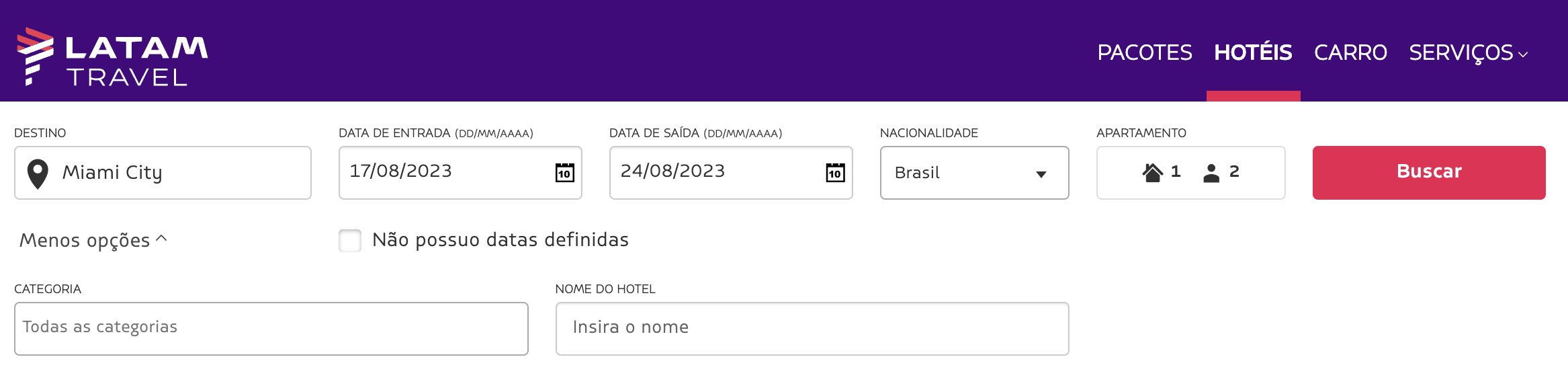Click the 24/08/2023 check-out date field

click(731, 173)
